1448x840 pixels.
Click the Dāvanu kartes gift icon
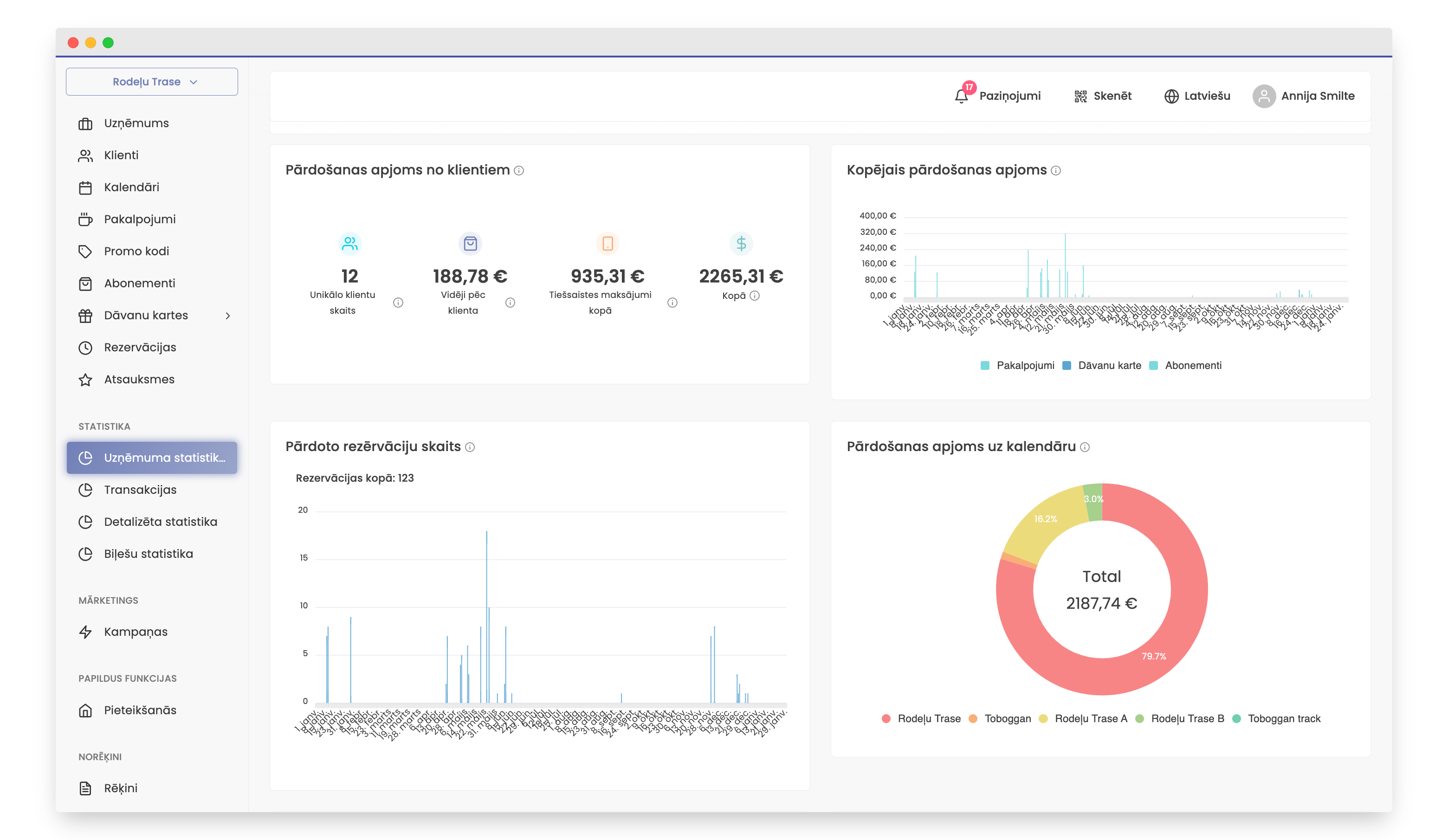(x=85, y=316)
